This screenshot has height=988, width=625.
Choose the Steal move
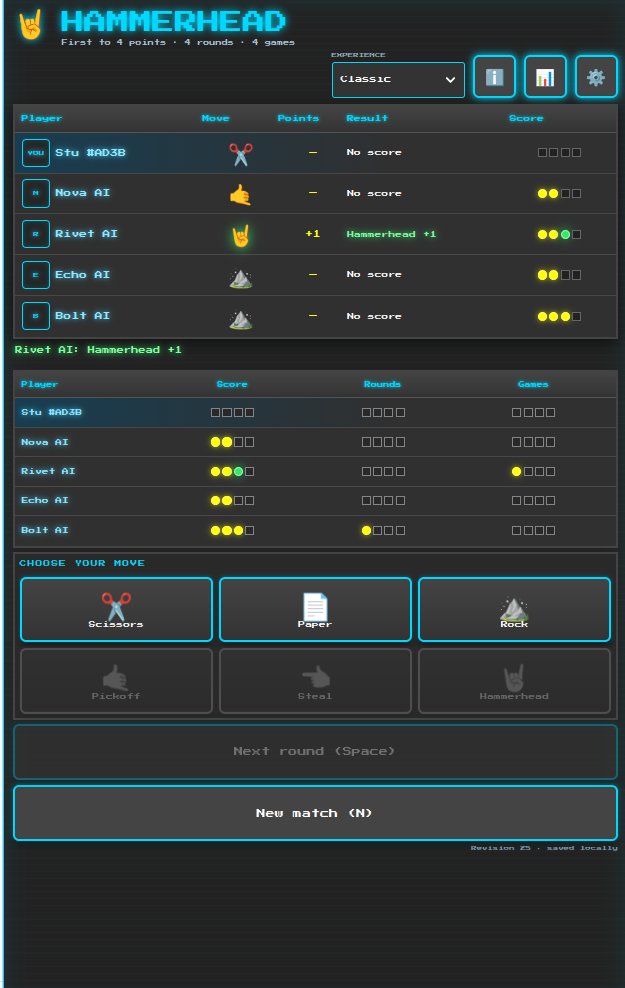tap(315, 681)
